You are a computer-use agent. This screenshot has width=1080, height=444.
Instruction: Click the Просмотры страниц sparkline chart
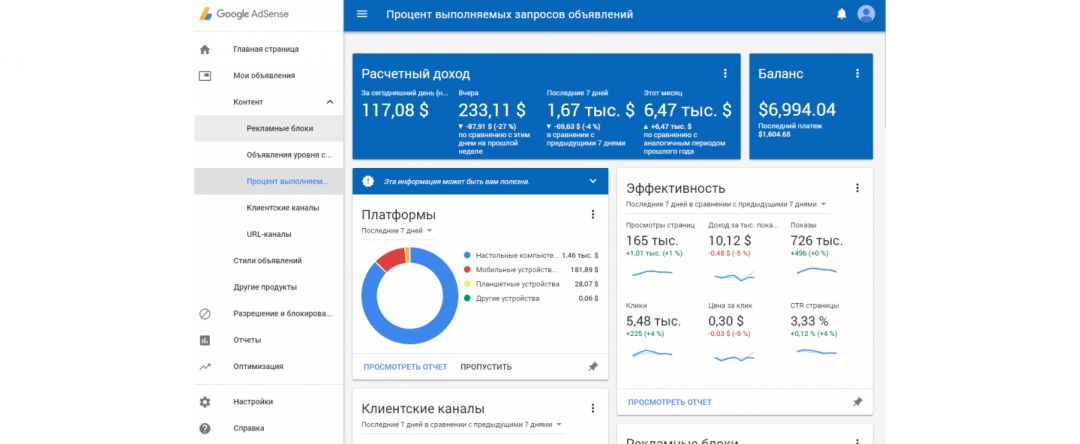coord(652,273)
